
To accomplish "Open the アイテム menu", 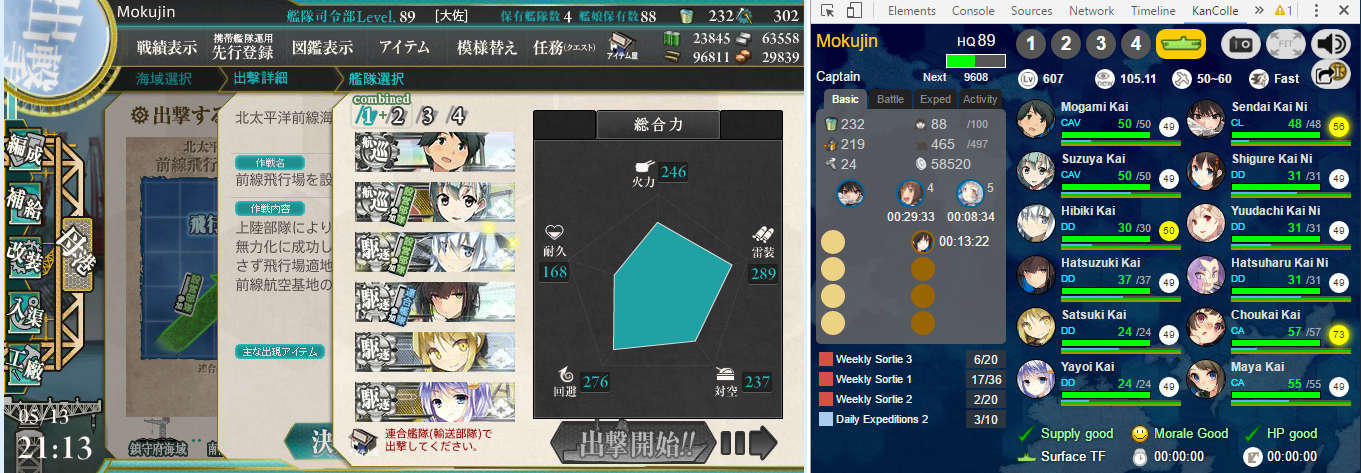I will [x=404, y=47].
